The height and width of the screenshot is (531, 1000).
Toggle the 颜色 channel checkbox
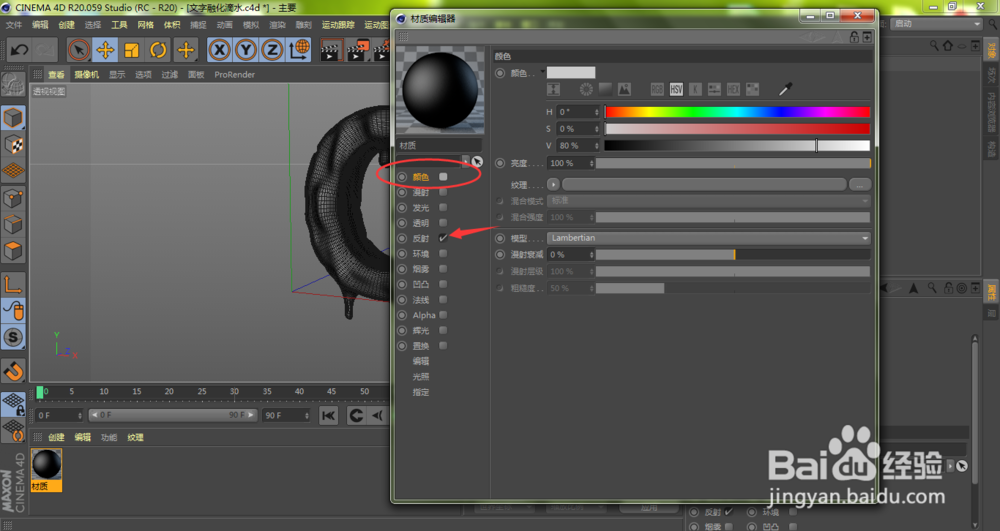[x=443, y=177]
